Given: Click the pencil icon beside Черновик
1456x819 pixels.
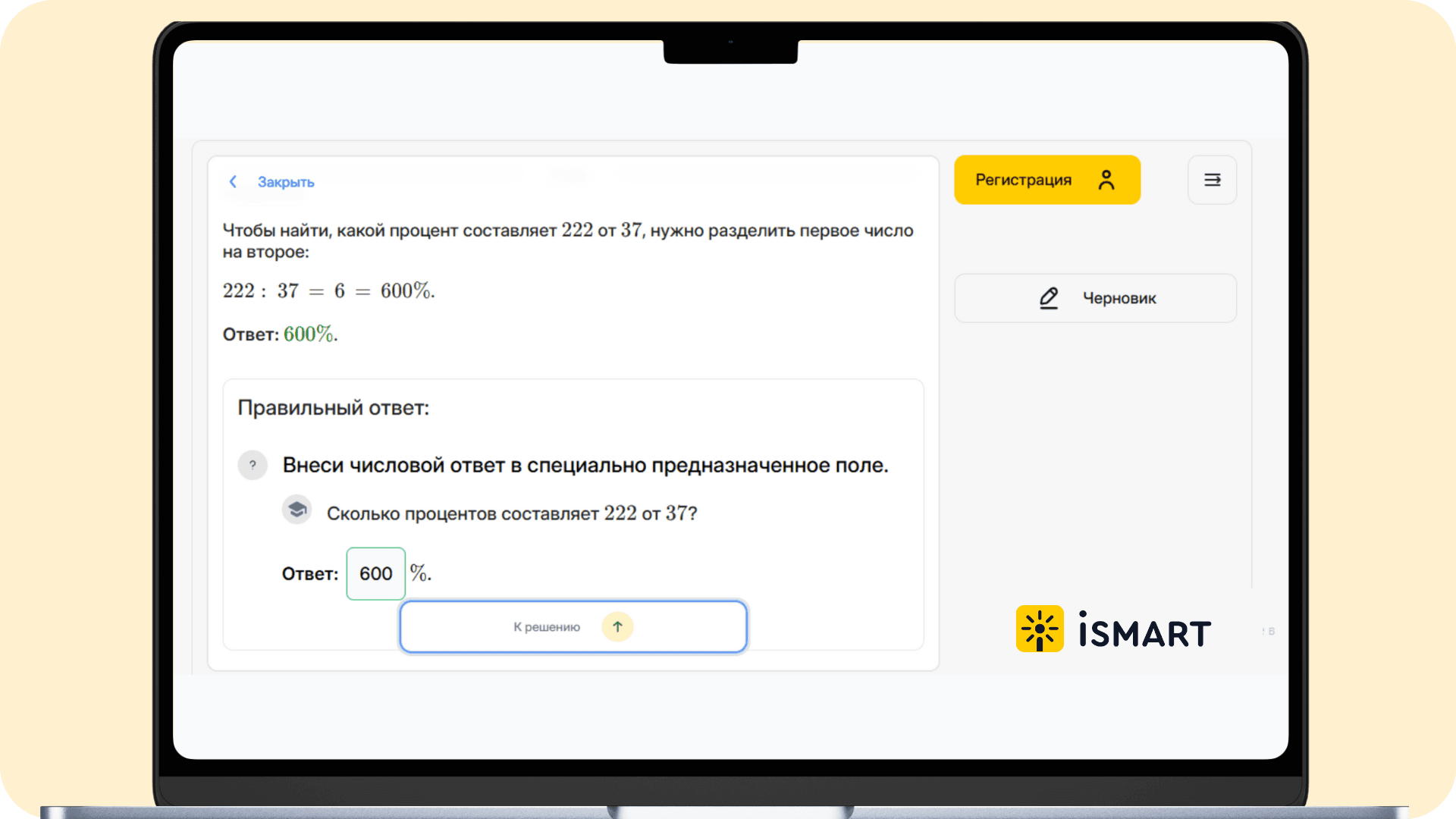Looking at the screenshot, I should point(1049,298).
